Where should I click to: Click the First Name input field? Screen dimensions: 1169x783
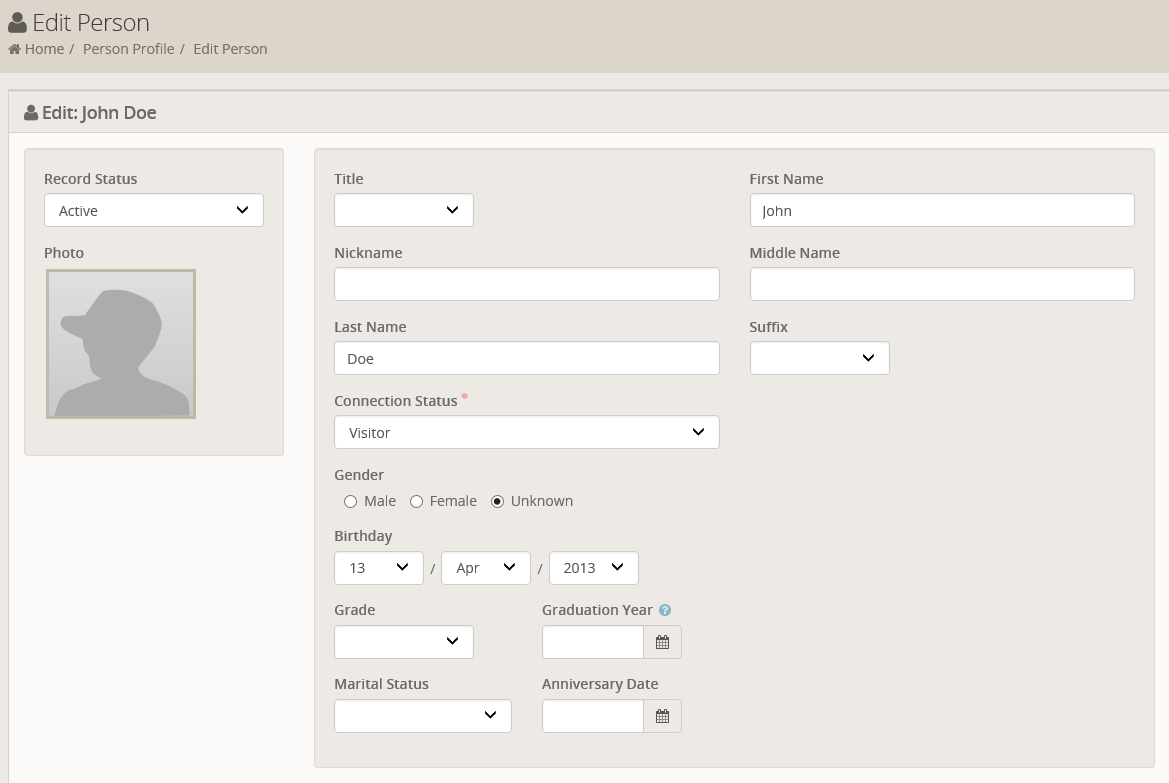tap(941, 210)
